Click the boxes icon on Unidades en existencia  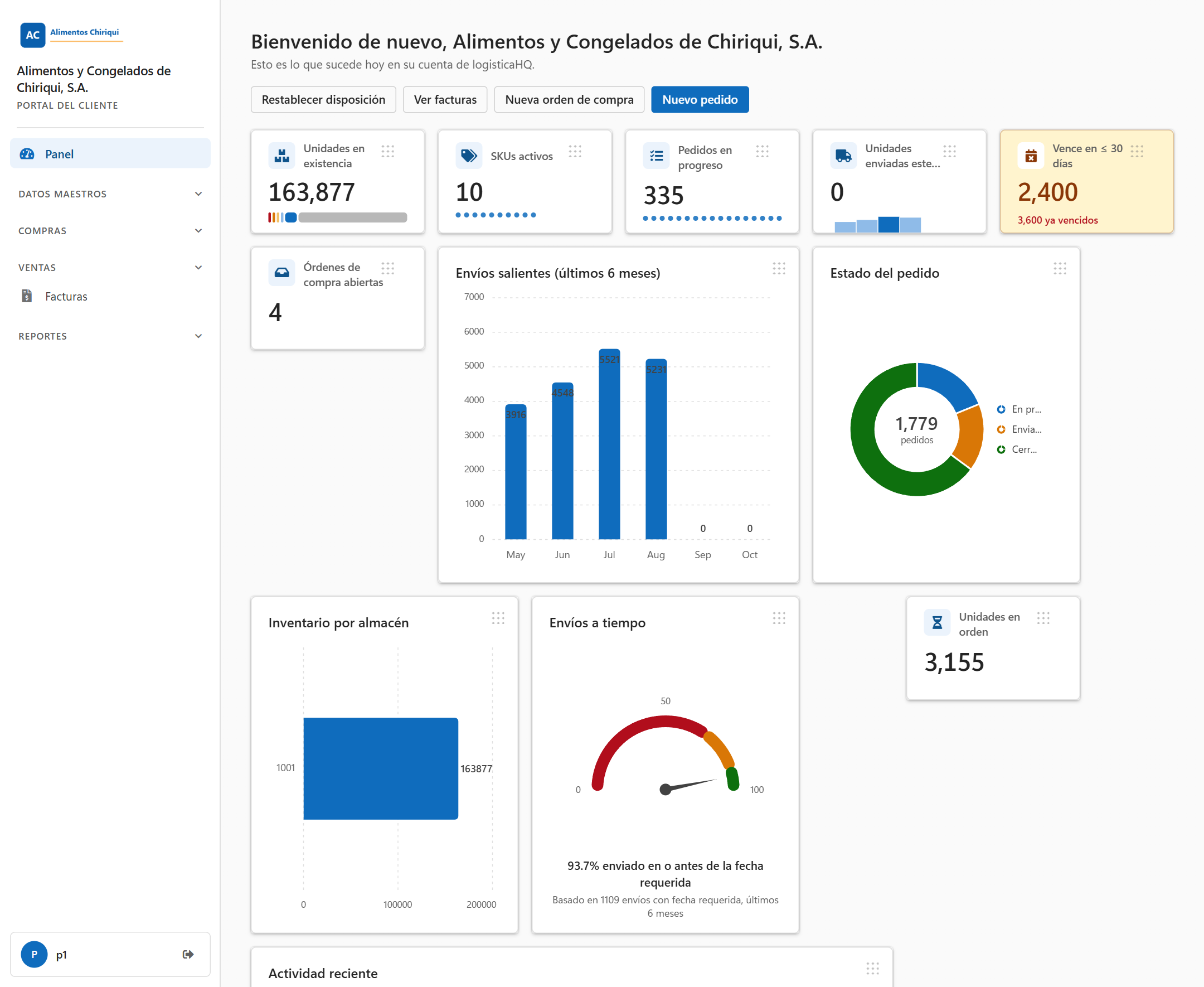282,155
